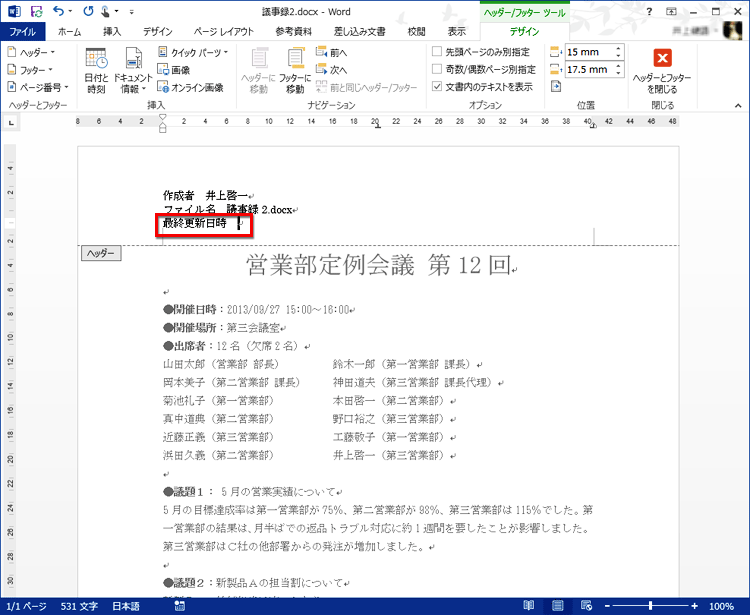Uncheck 文書内のテキストを表示 option

[483, 87]
